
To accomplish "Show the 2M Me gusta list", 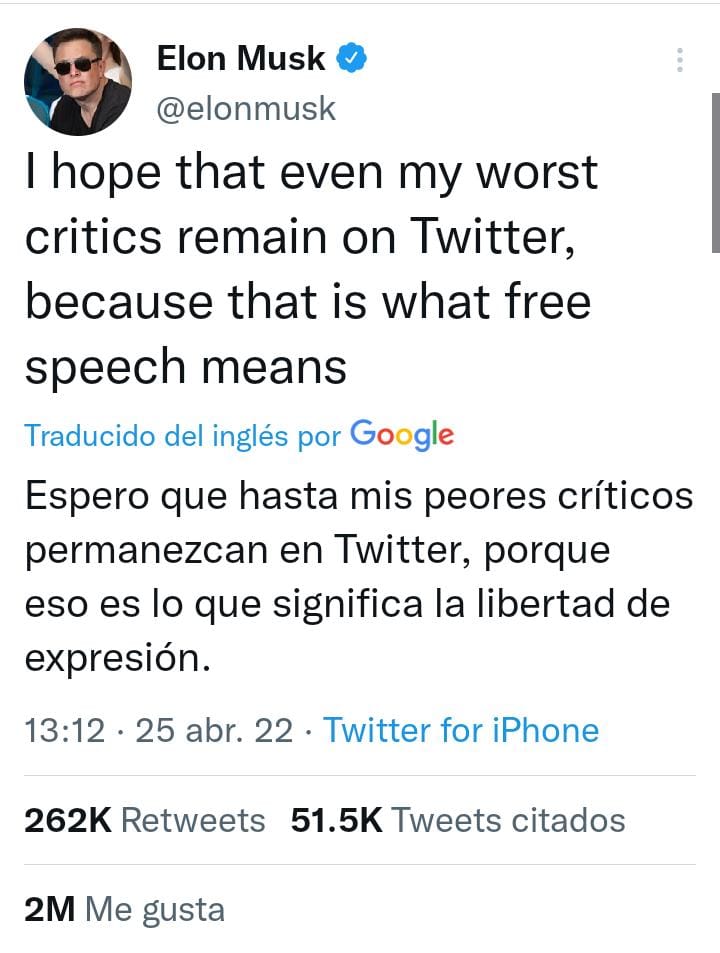I will pos(124,909).
